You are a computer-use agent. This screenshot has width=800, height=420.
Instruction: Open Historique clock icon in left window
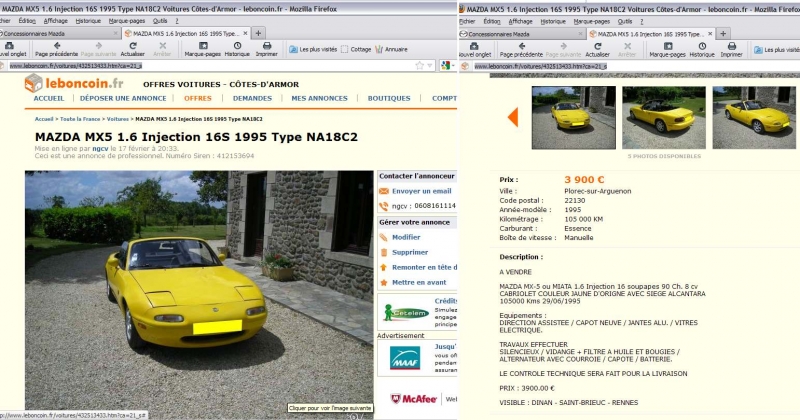(237, 46)
